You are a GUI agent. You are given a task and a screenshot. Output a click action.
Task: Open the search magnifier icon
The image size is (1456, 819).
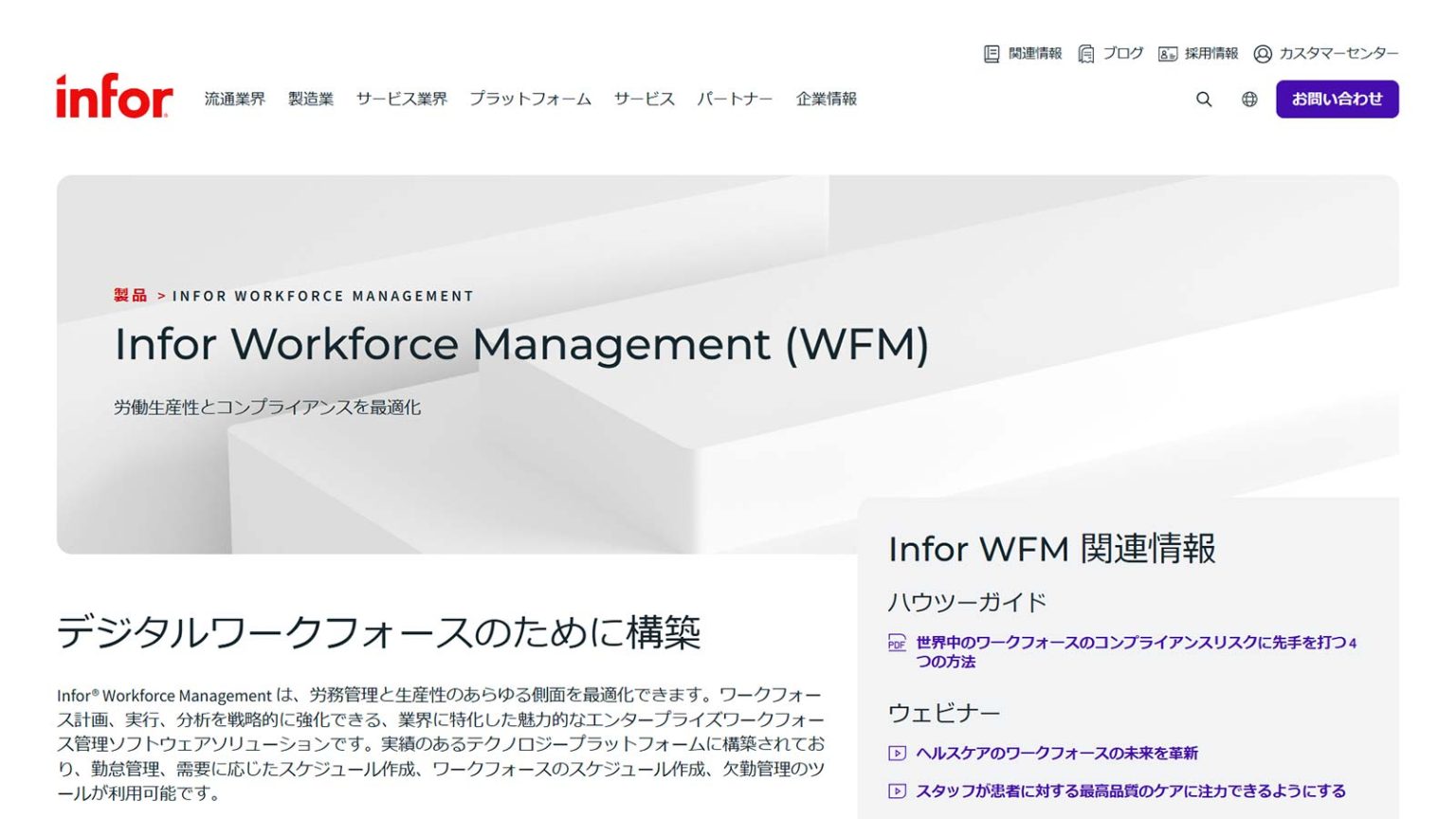[1204, 99]
